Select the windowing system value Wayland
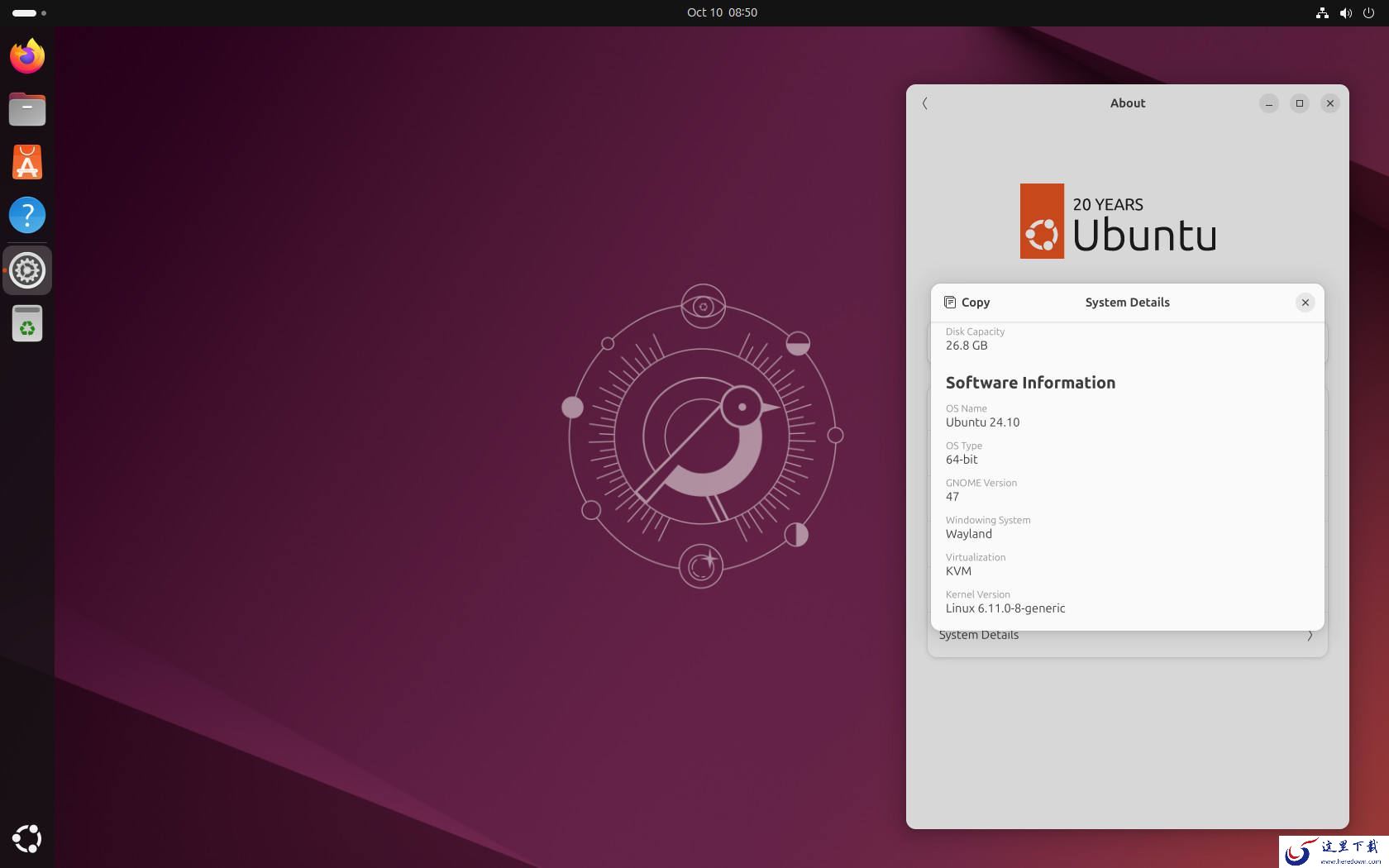Screen dimensions: 1389x868 click(x=969, y=534)
